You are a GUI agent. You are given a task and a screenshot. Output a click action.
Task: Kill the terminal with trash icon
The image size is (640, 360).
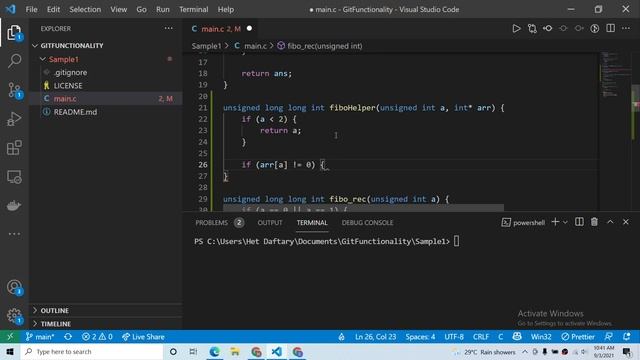pos(594,222)
